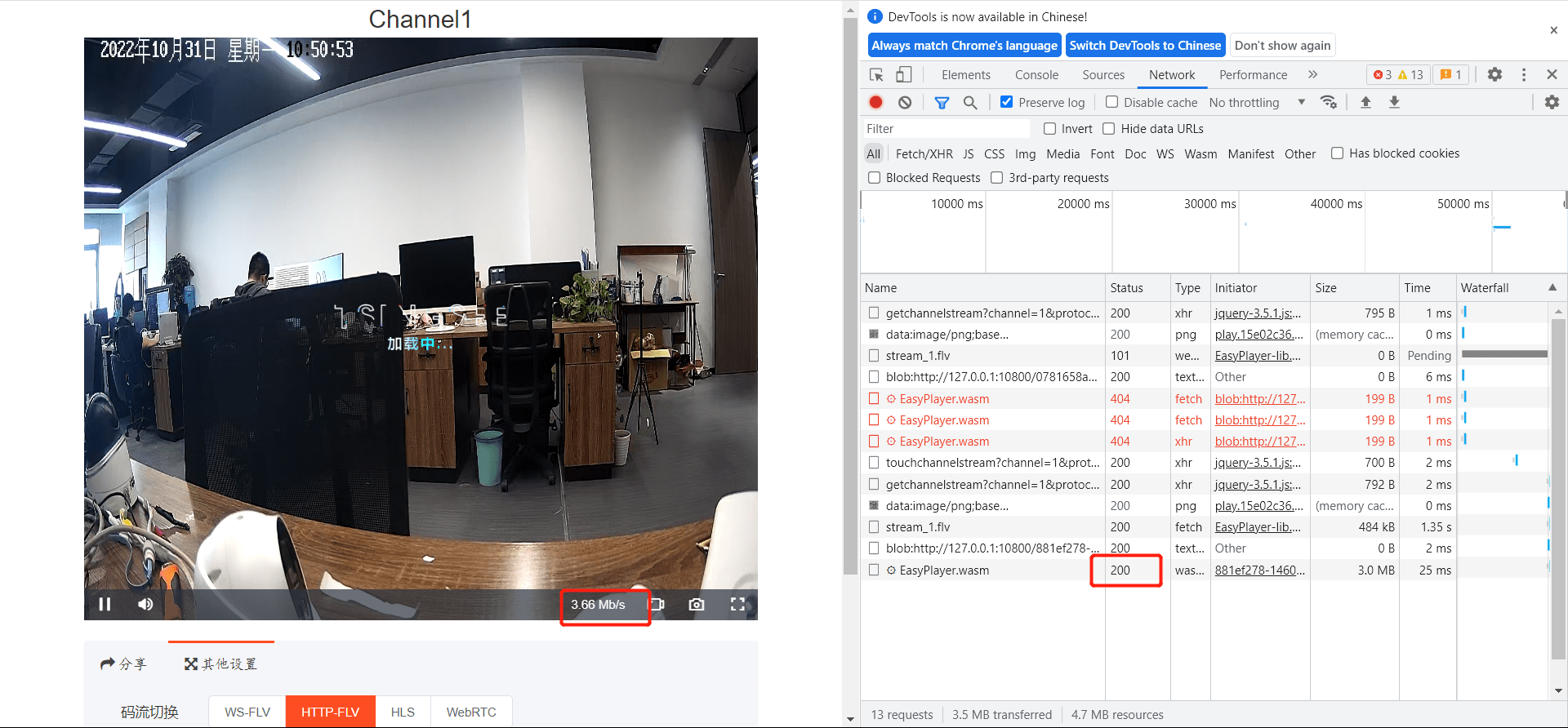Click Don't show again button
This screenshot has height=728, width=1568.
[1282, 46]
